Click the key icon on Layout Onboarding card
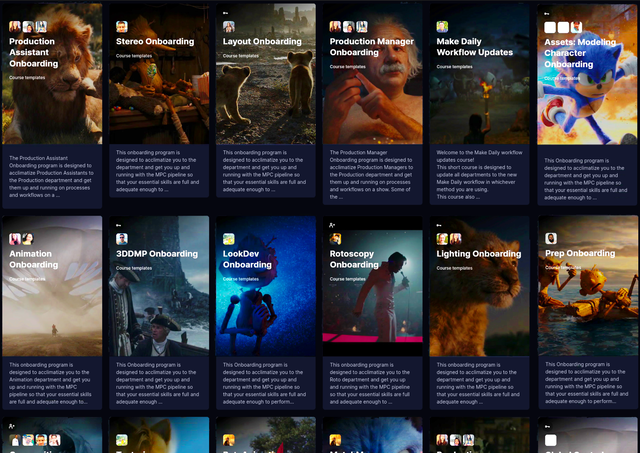Viewport: 640px width, 453px height. [x=225, y=13]
